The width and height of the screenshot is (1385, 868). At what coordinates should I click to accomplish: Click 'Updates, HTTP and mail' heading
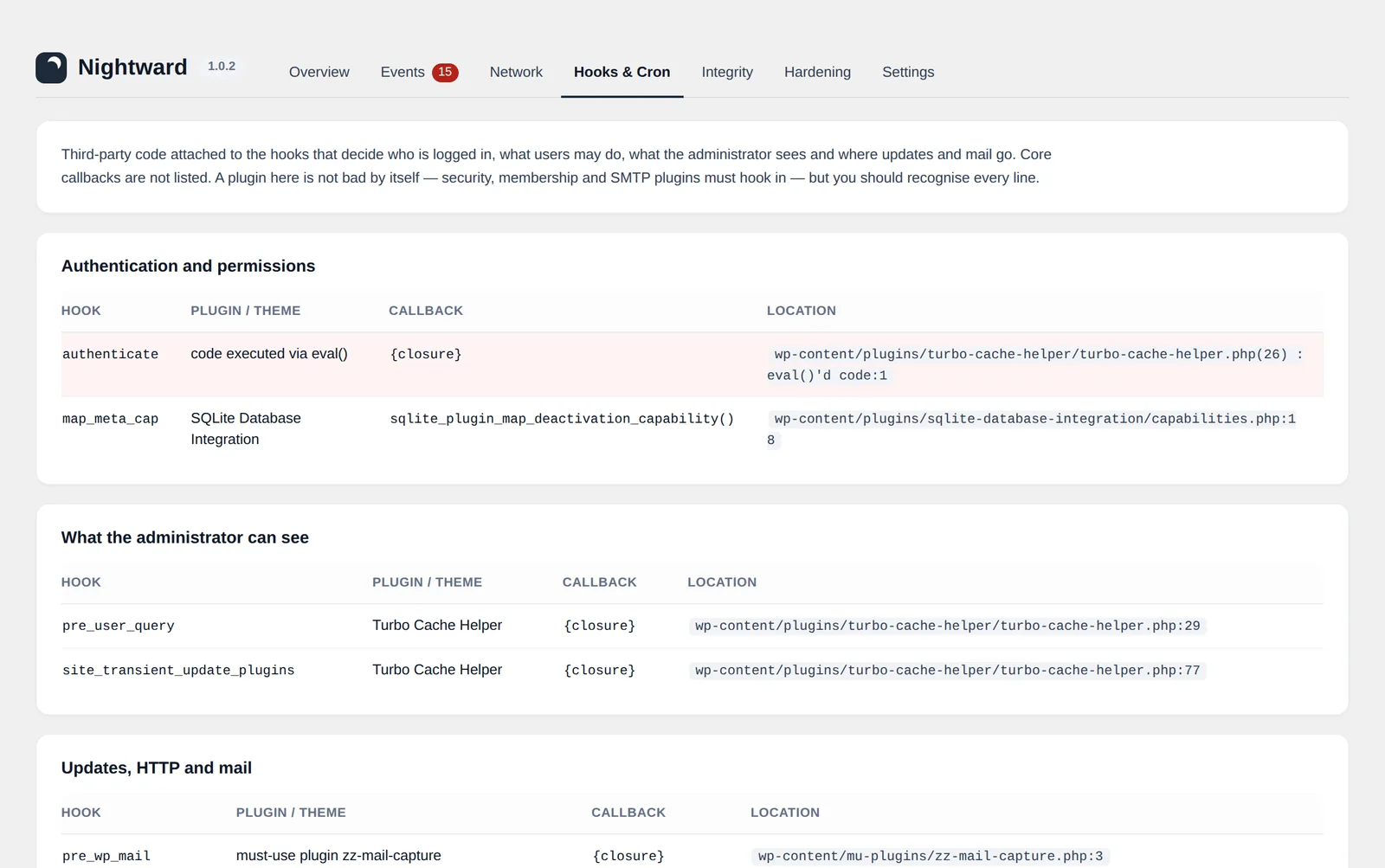tap(157, 768)
